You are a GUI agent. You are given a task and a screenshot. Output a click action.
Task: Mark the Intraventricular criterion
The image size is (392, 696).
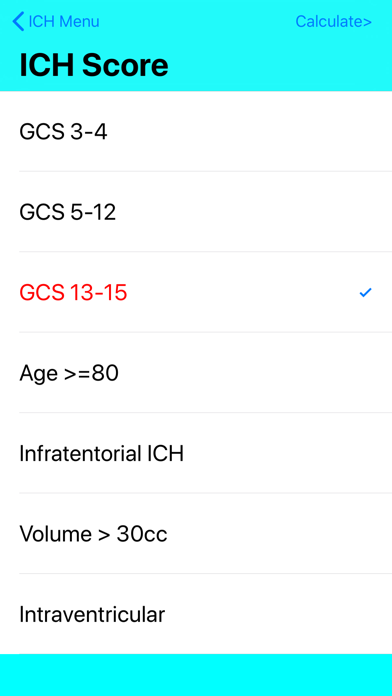click(196, 613)
